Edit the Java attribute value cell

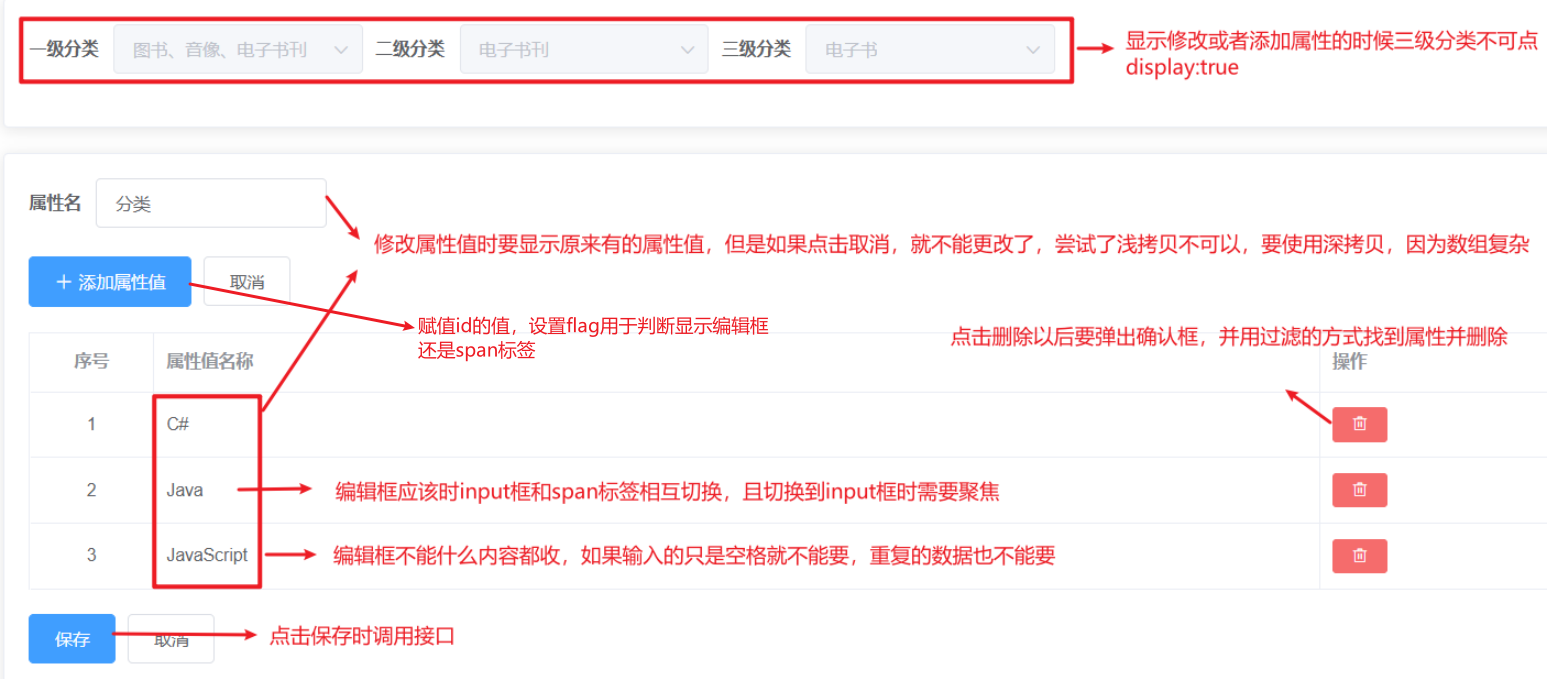coord(185,490)
